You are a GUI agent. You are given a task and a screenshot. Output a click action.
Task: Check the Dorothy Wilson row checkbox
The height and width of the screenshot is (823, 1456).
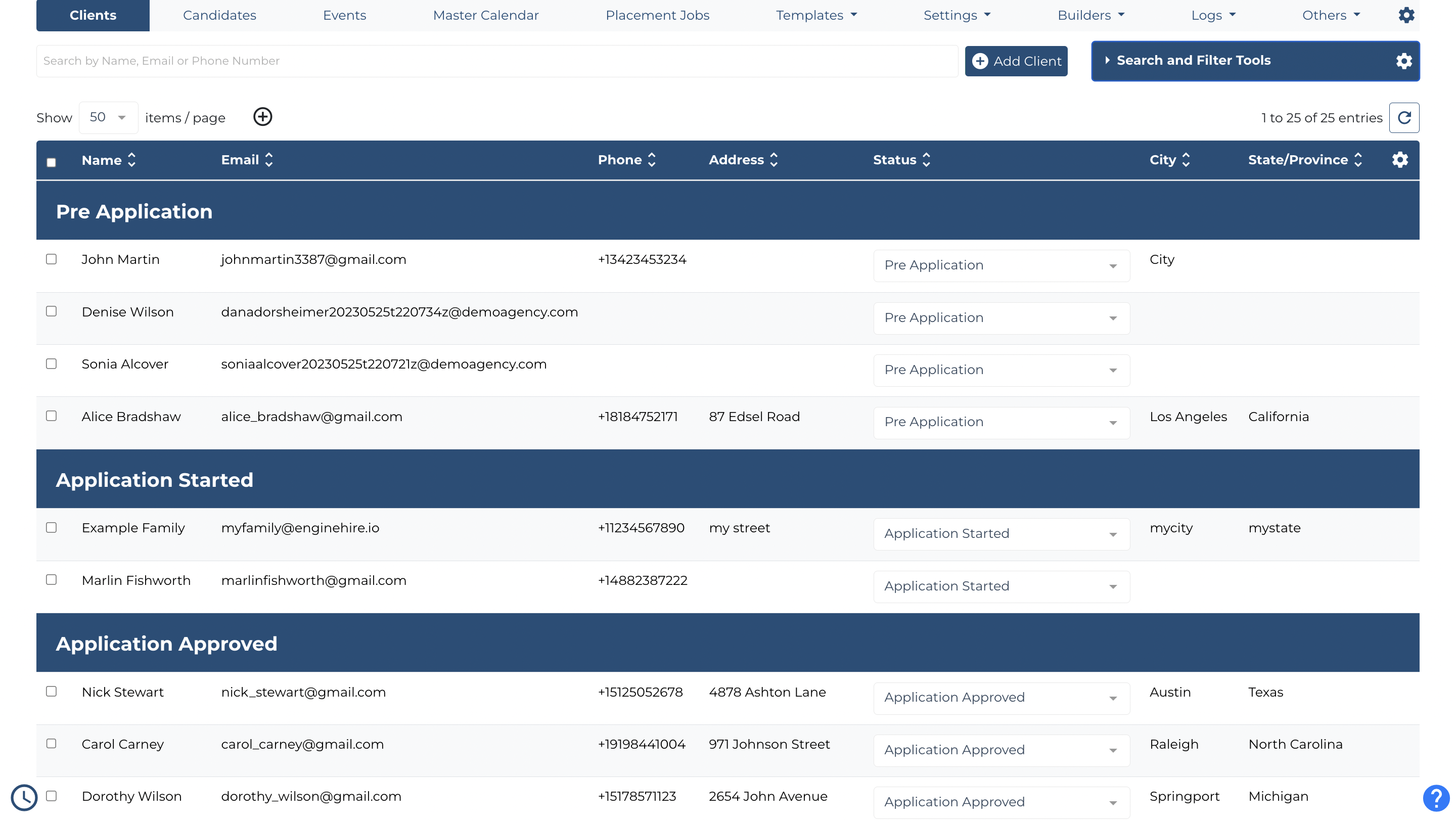pos(52,796)
